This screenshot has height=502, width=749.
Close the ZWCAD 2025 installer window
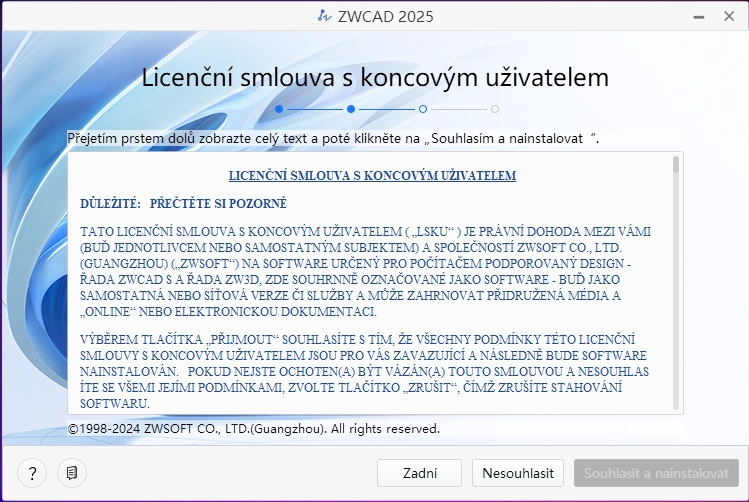point(727,16)
